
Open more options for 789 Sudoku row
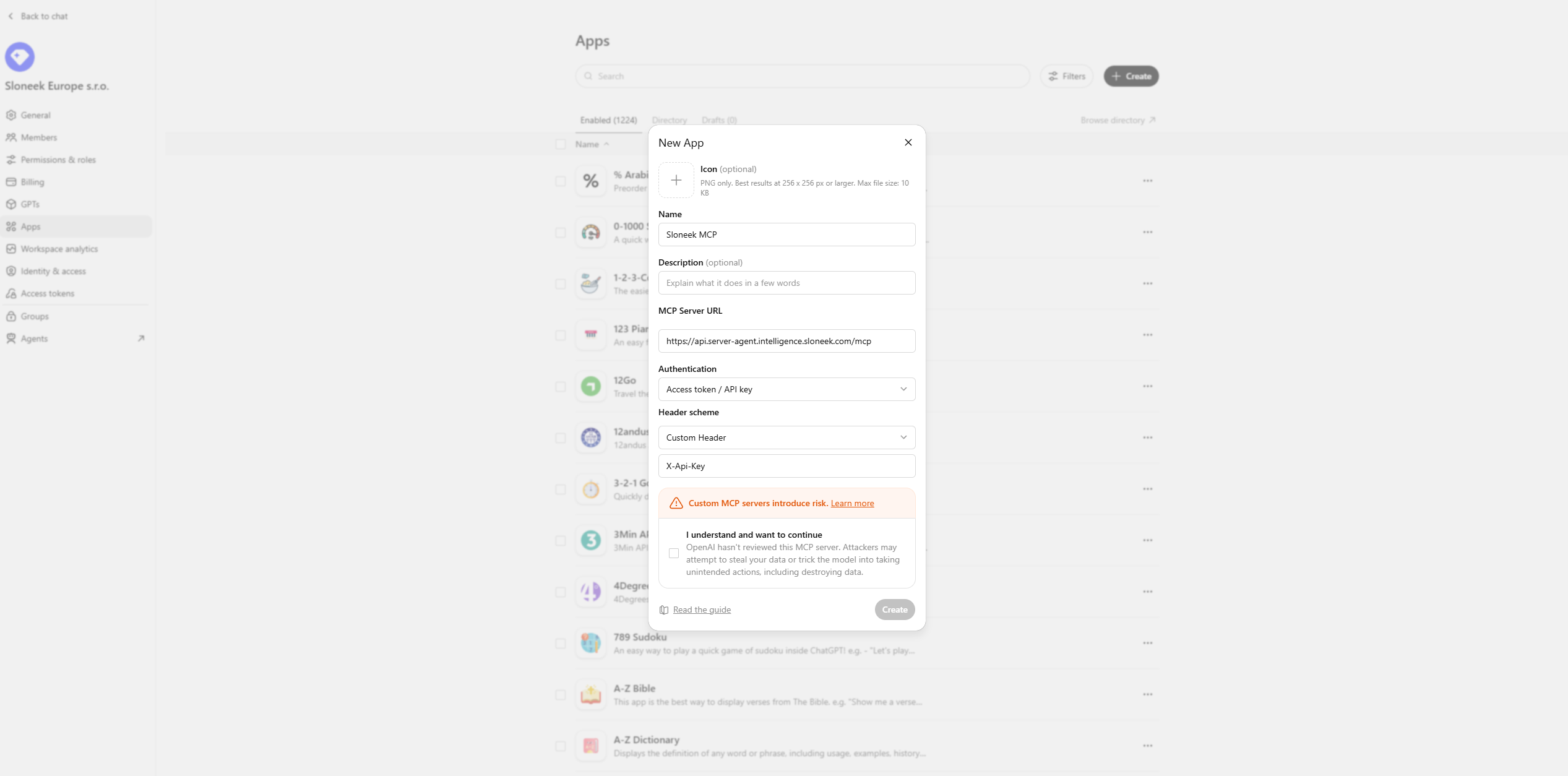click(x=1148, y=643)
